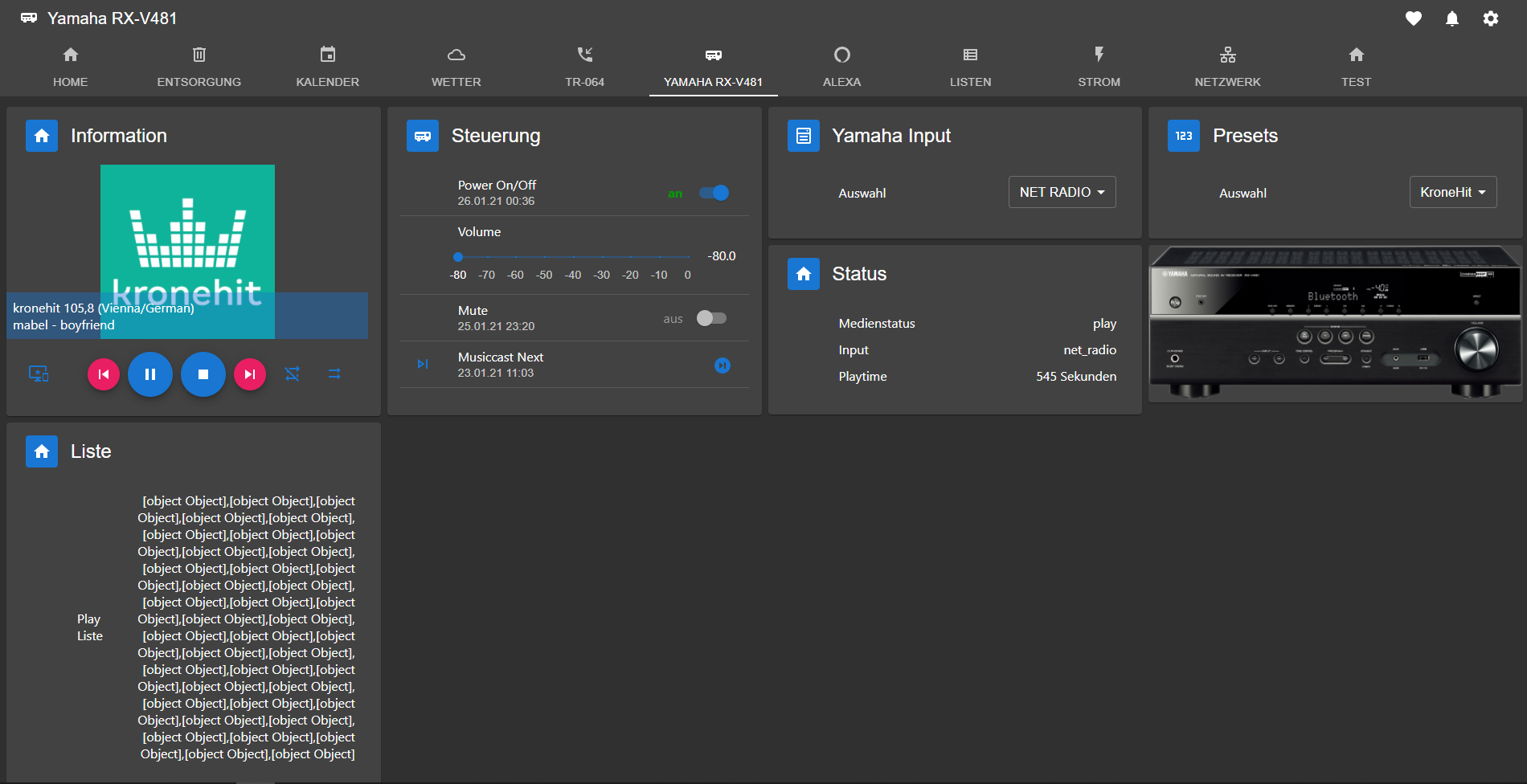Open the KALENDER tab
Viewport: 1527px width, 784px height.
[328, 66]
